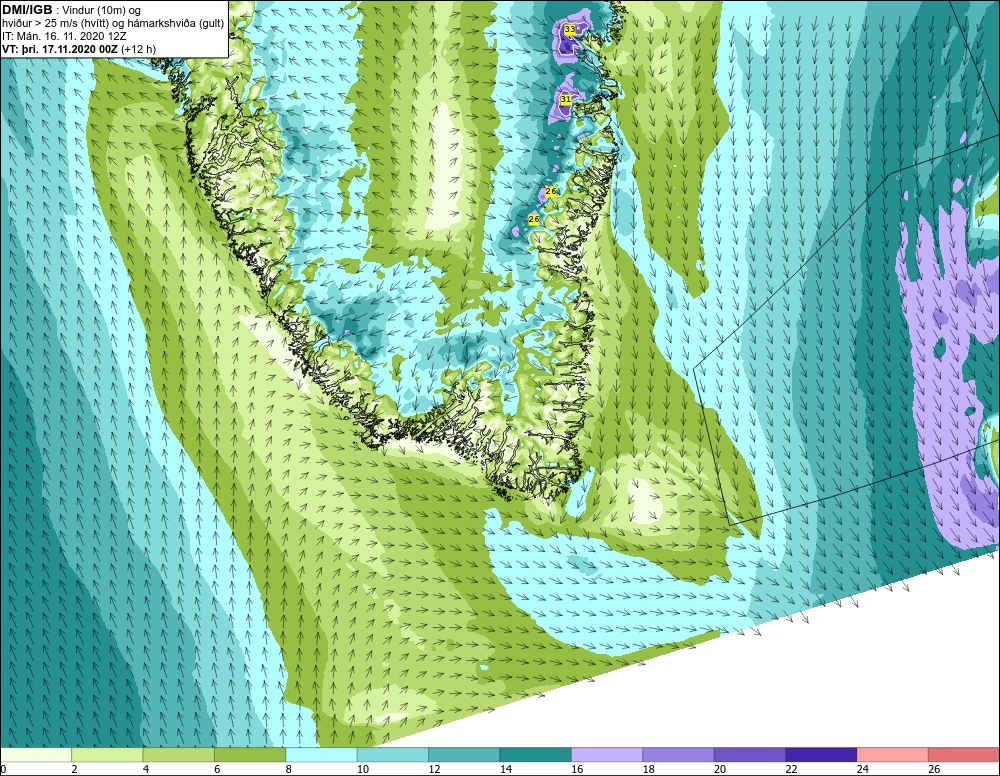Select the 12-14 m/s teal legend swatch
This screenshot has height=776, width=1000.
[464, 755]
